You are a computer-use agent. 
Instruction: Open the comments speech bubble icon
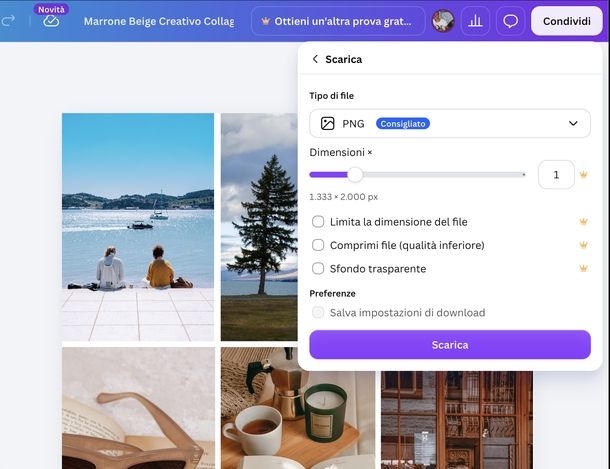click(510, 21)
